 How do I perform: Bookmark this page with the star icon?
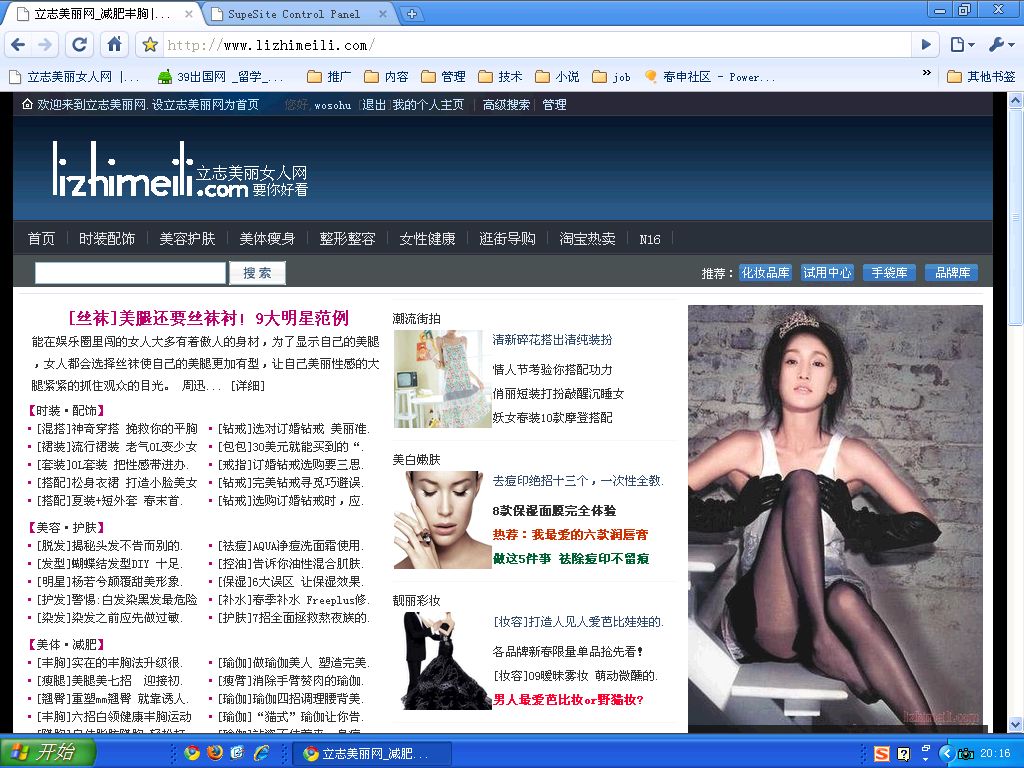(x=150, y=45)
